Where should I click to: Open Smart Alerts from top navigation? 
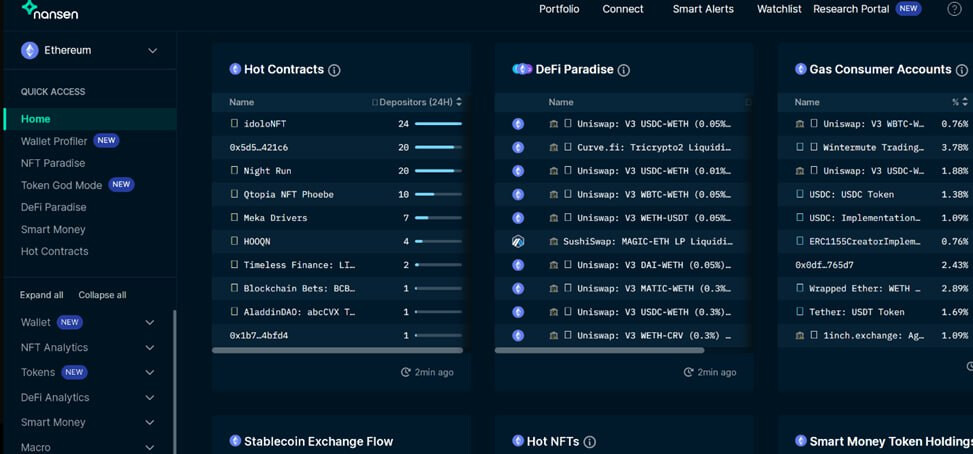tap(703, 9)
